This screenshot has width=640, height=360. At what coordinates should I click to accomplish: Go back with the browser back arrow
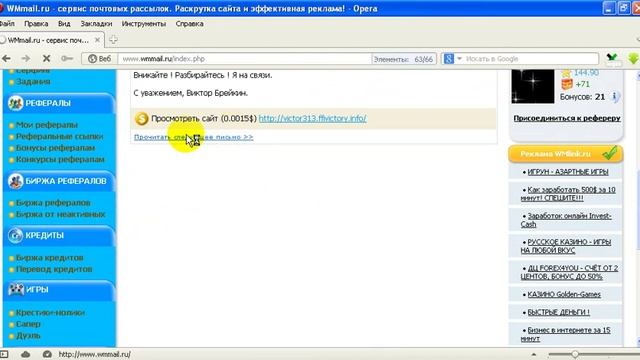click(6, 59)
